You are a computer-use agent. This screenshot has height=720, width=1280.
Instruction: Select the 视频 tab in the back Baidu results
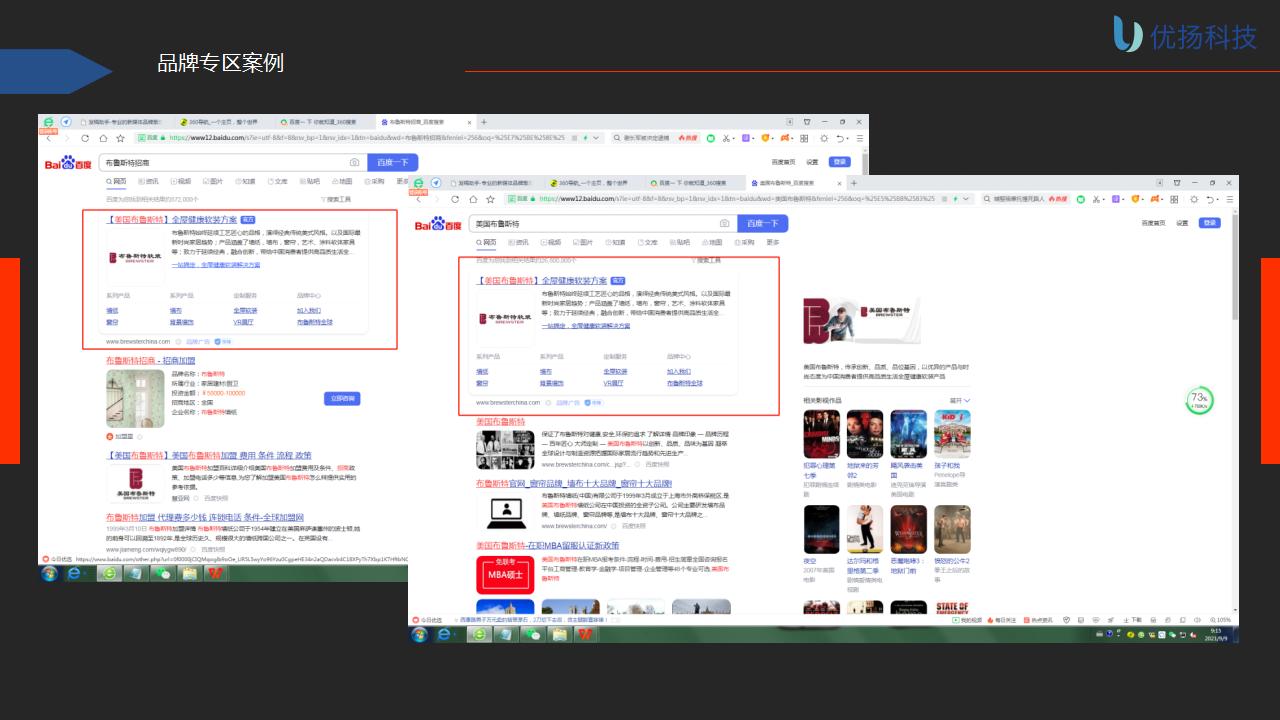[x=180, y=181]
